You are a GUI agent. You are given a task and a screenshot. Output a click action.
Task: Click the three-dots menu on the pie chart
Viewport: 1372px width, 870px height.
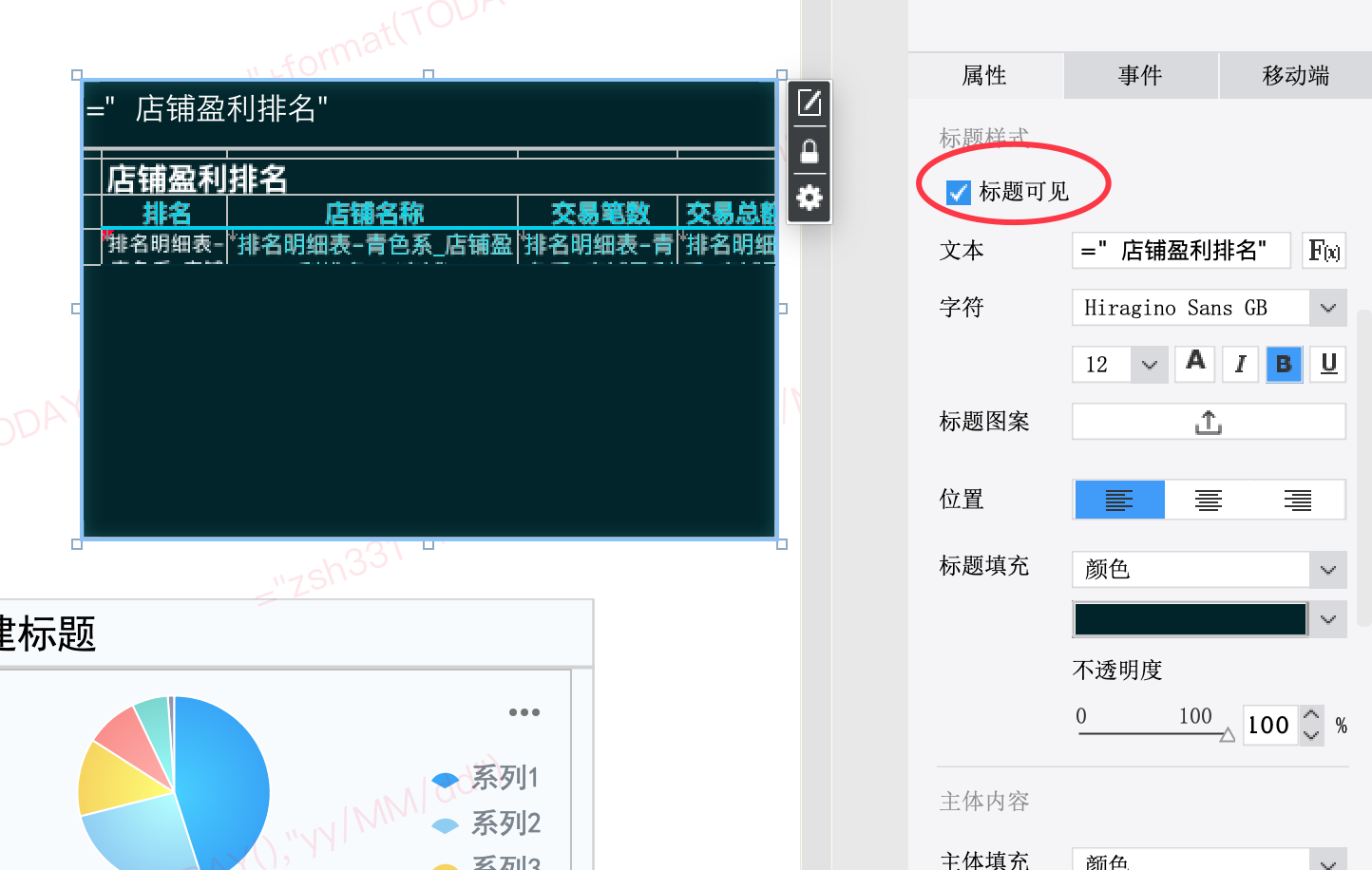click(524, 712)
